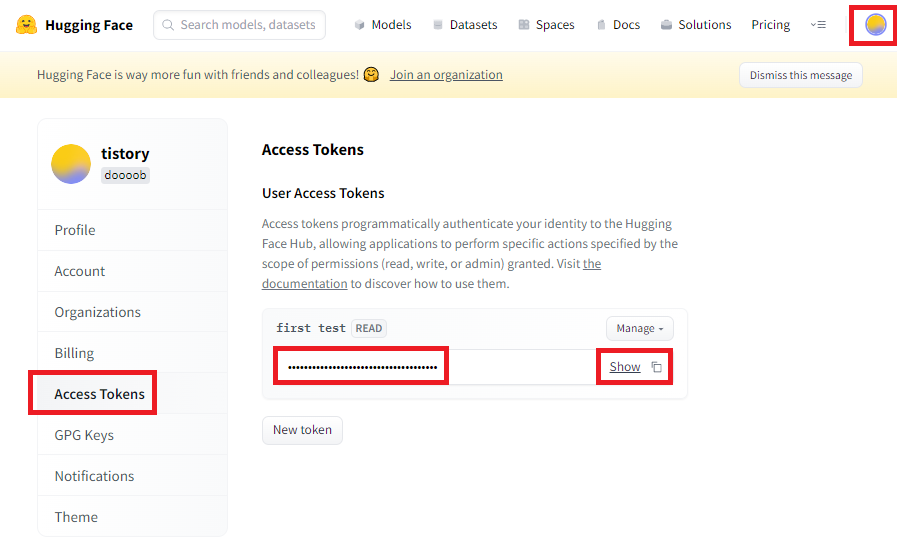The image size is (897, 550).
Task: Open the Theme settings section
Action: pyautogui.click(x=133, y=517)
